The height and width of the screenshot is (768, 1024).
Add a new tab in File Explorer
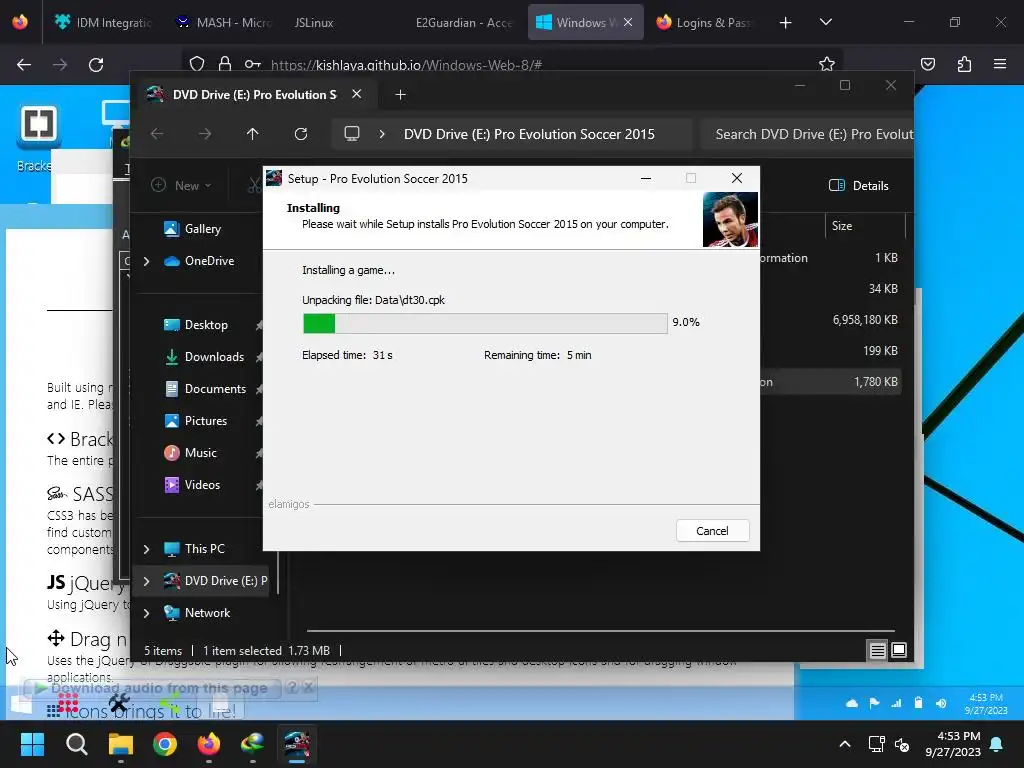pyautogui.click(x=400, y=95)
